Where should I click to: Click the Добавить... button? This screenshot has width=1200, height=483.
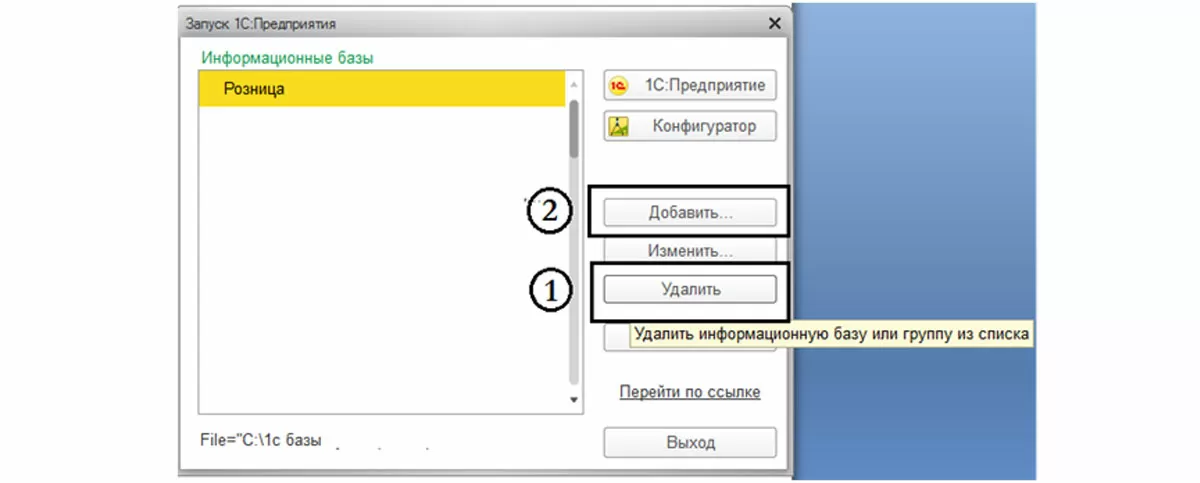(x=690, y=213)
